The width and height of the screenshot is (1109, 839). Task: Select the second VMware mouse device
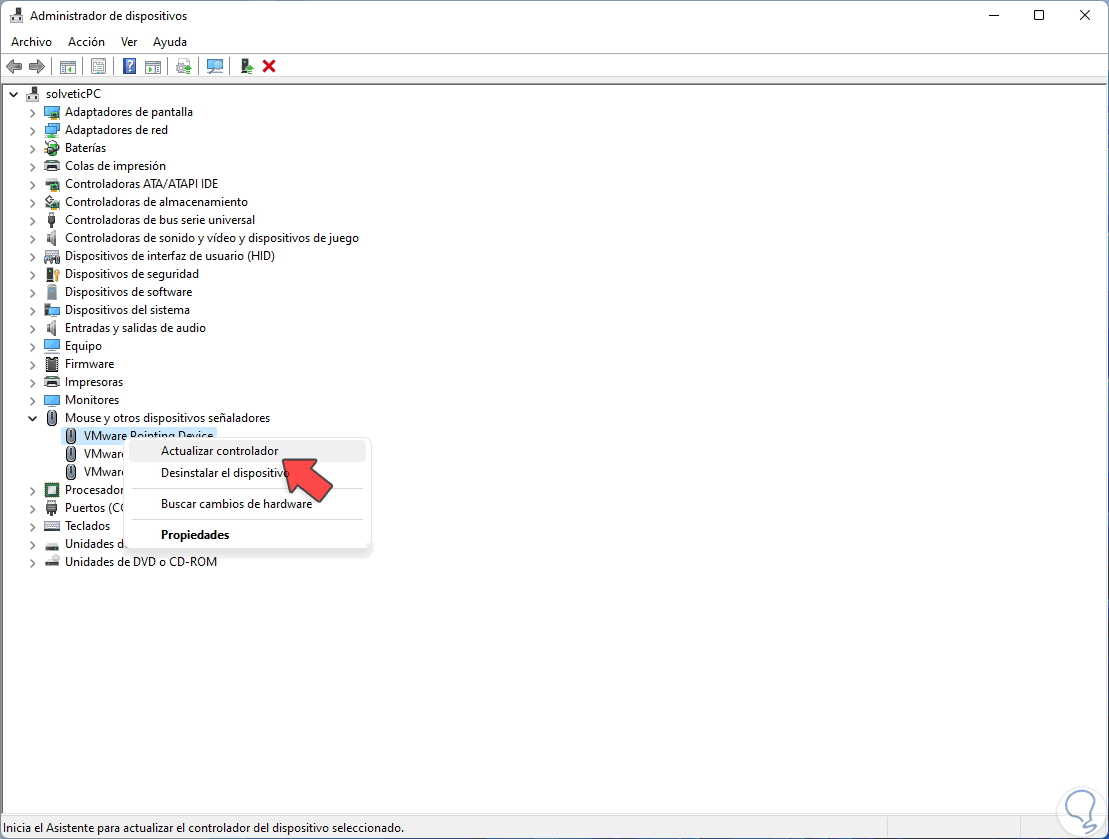pos(103,453)
